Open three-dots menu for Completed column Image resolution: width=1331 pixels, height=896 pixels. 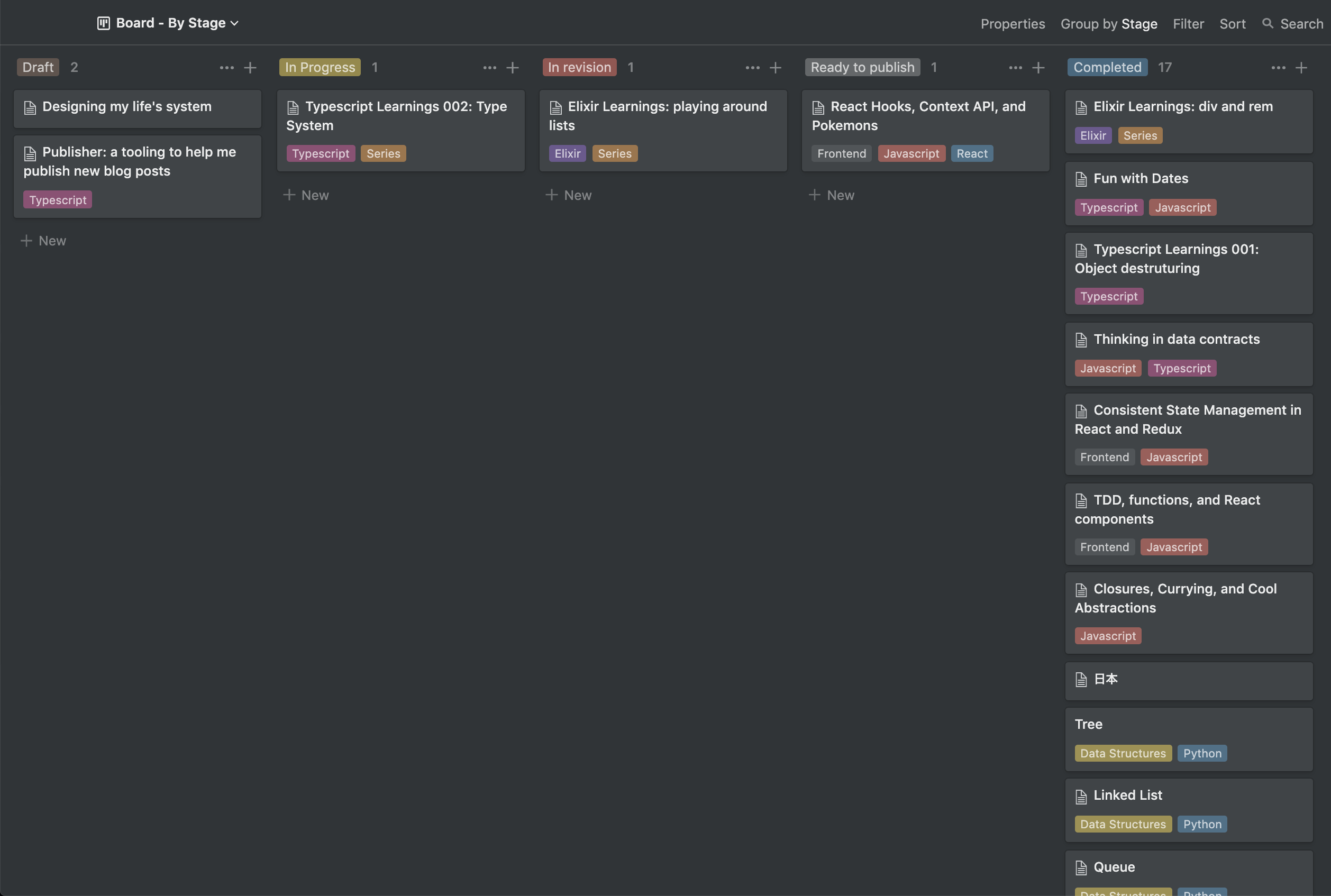pyautogui.click(x=1278, y=67)
